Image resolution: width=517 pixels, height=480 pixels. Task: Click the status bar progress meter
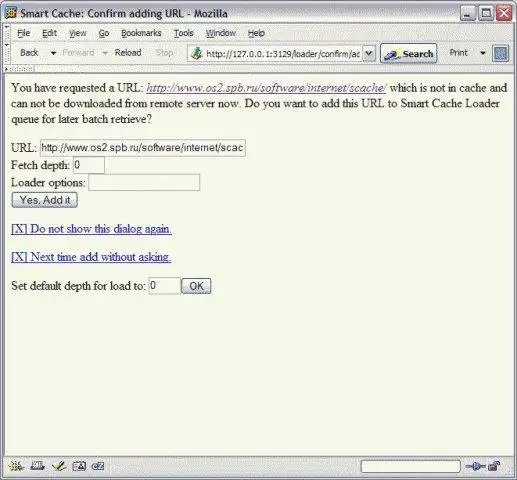(x=411, y=466)
